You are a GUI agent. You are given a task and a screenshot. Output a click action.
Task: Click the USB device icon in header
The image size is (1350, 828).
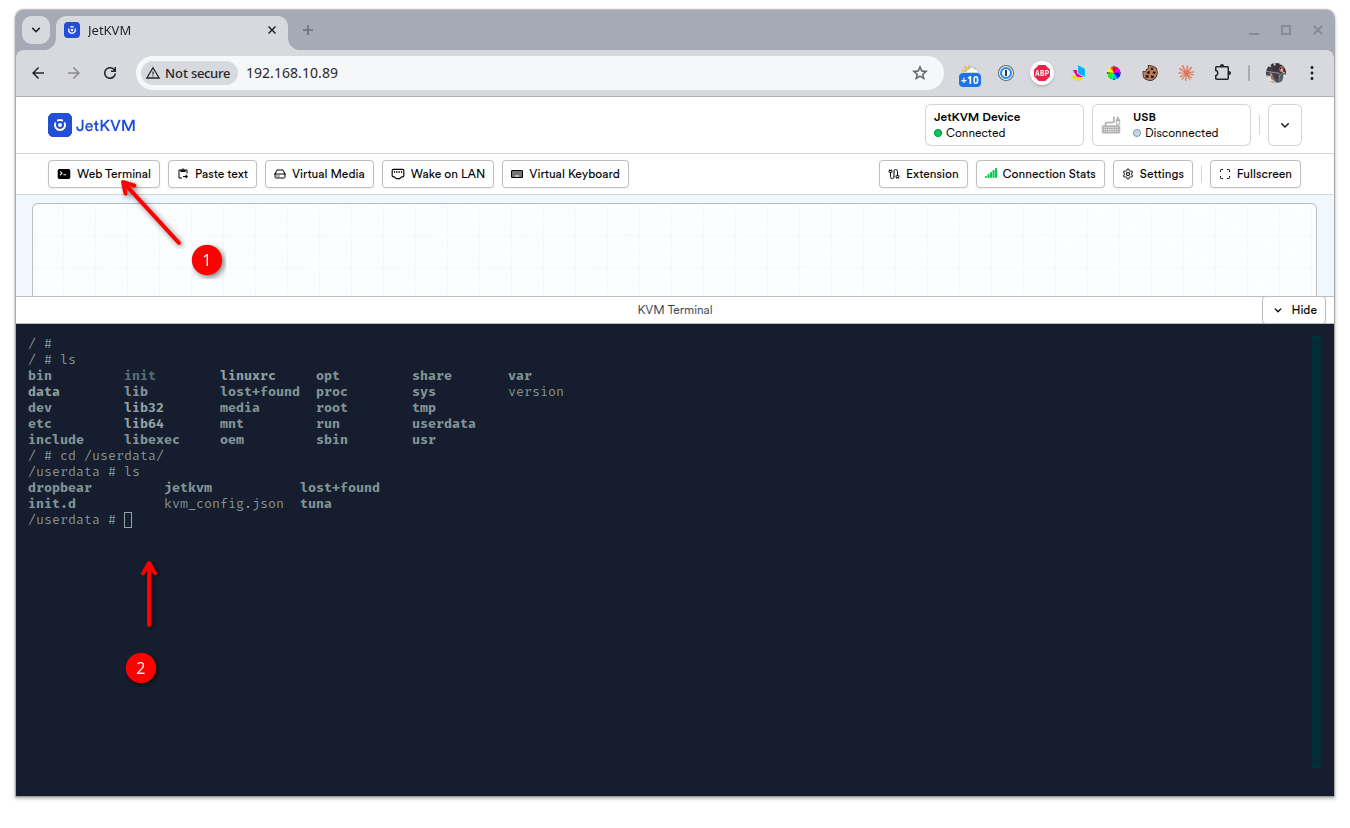tap(1111, 124)
